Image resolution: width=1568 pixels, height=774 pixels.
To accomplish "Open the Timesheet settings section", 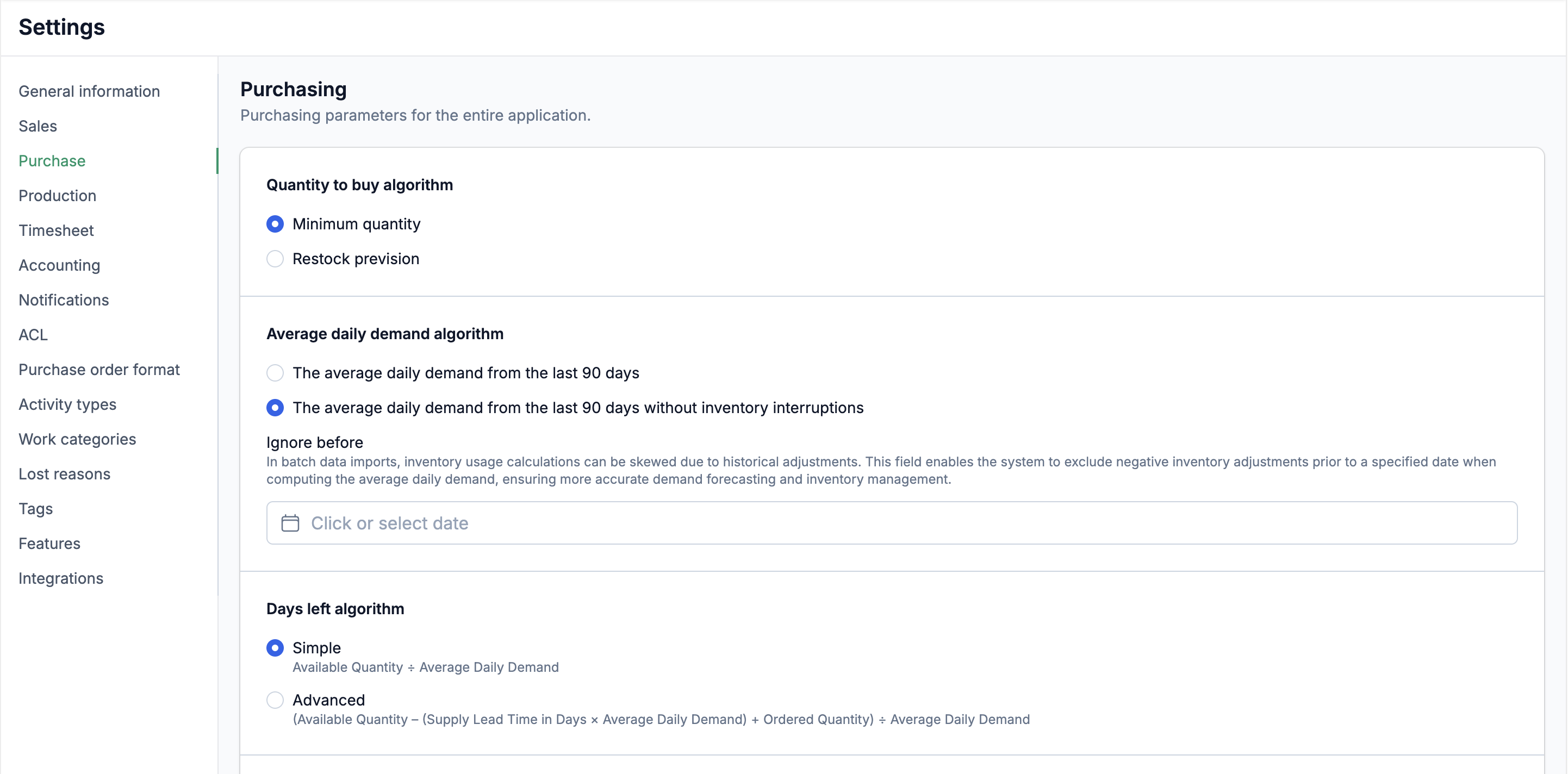I will 56,230.
